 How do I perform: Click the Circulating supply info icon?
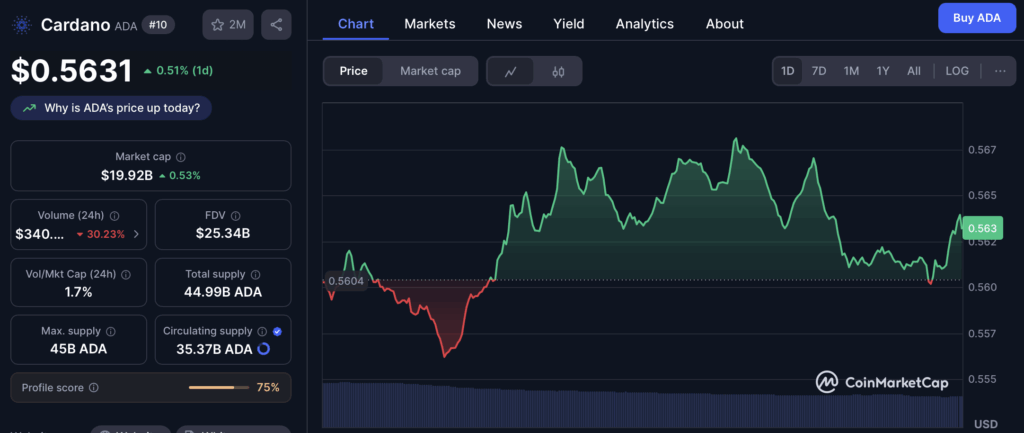pyautogui.click(x=262, y=331)
